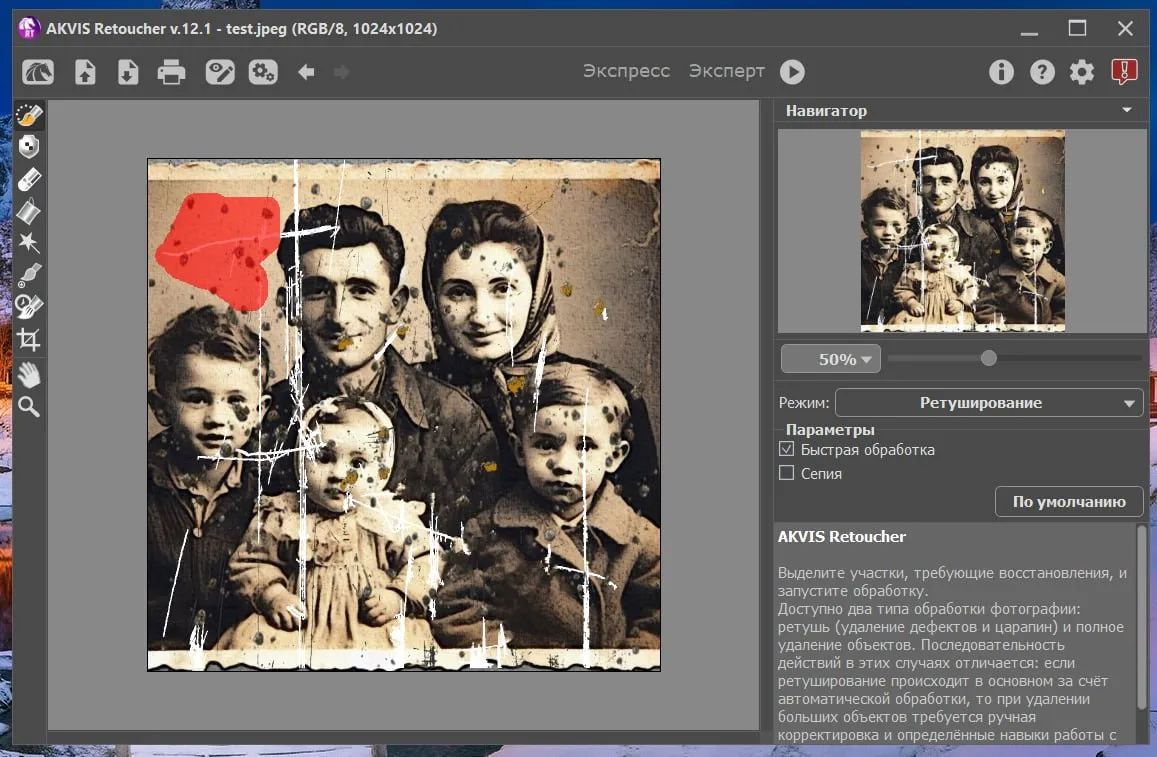The width and height of the screenshot is (1157, 757).
Task: Select the 'Экспресс' workspace mode
Action: click(626, 71)
